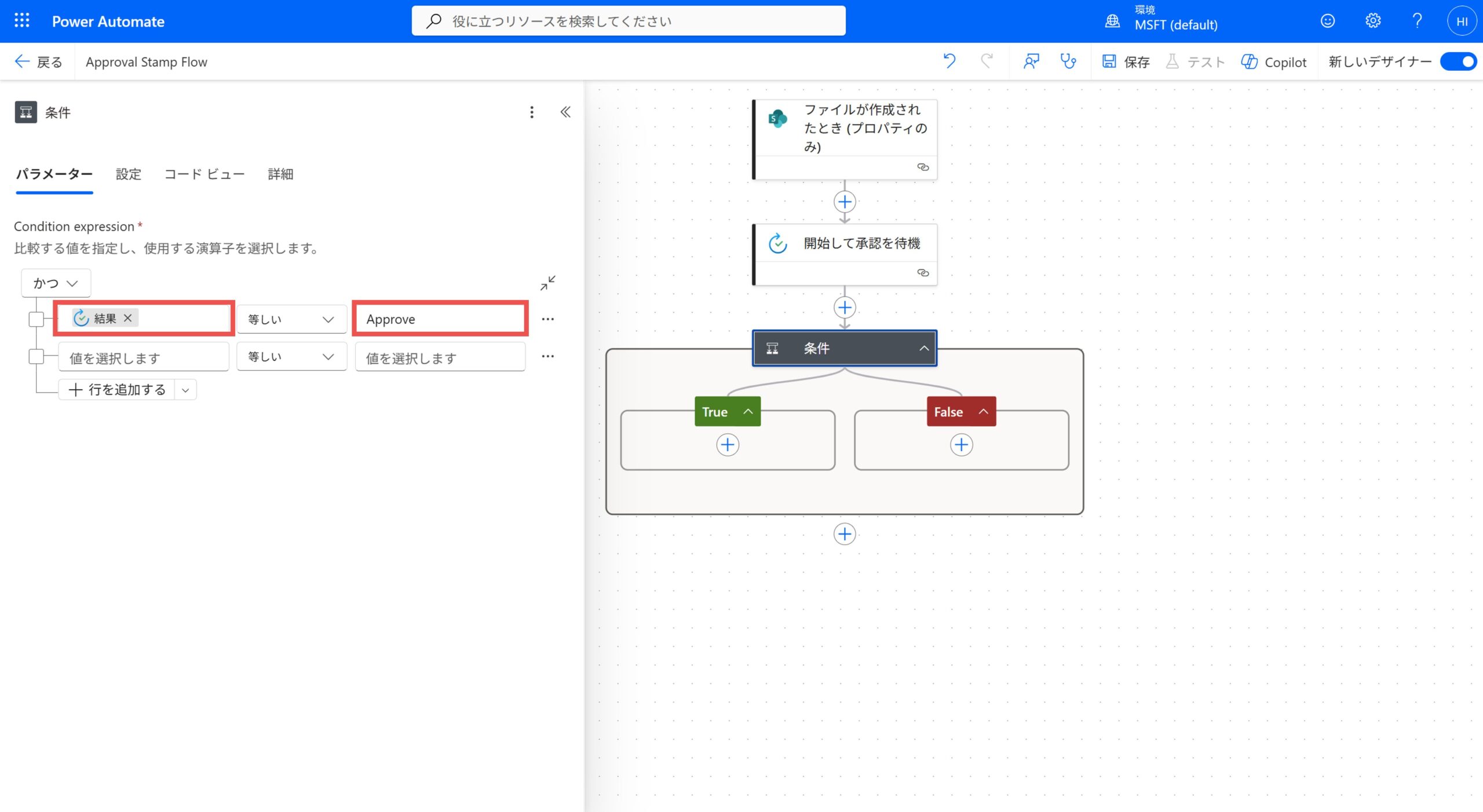
Task: Check the checkbox of the empty condition row
Action: 36,356
